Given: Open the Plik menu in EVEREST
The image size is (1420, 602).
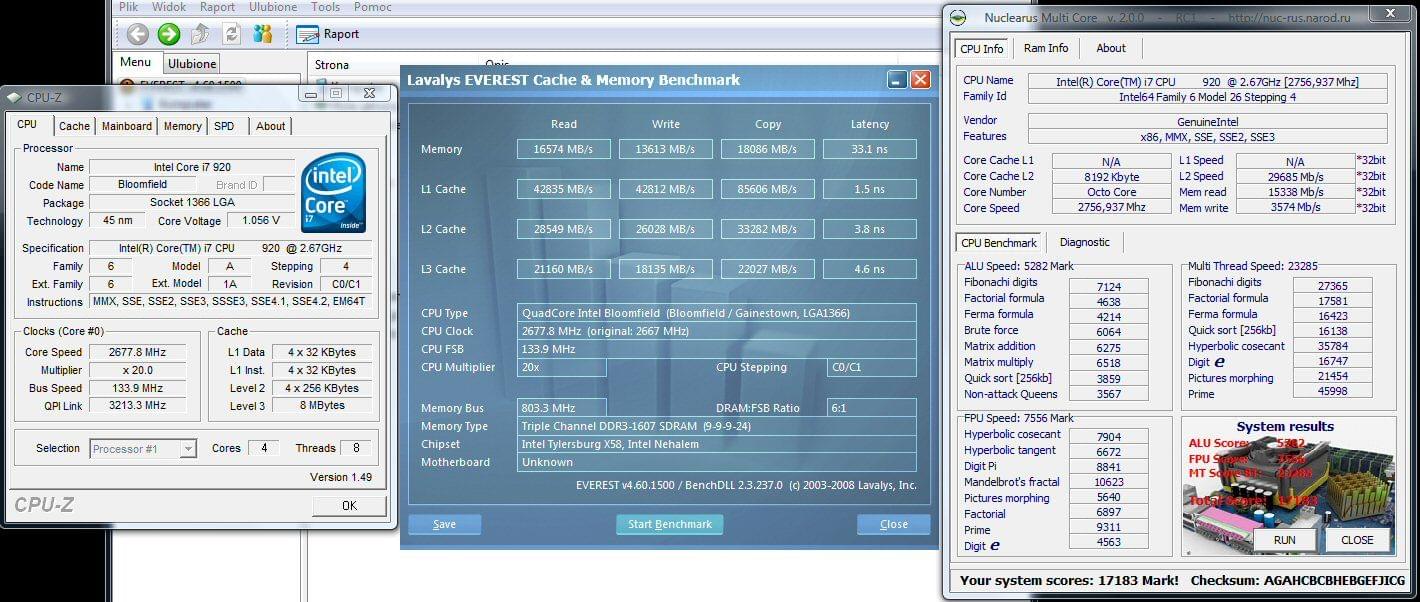Looking at the screenshot, I should [x=128, y=7].
